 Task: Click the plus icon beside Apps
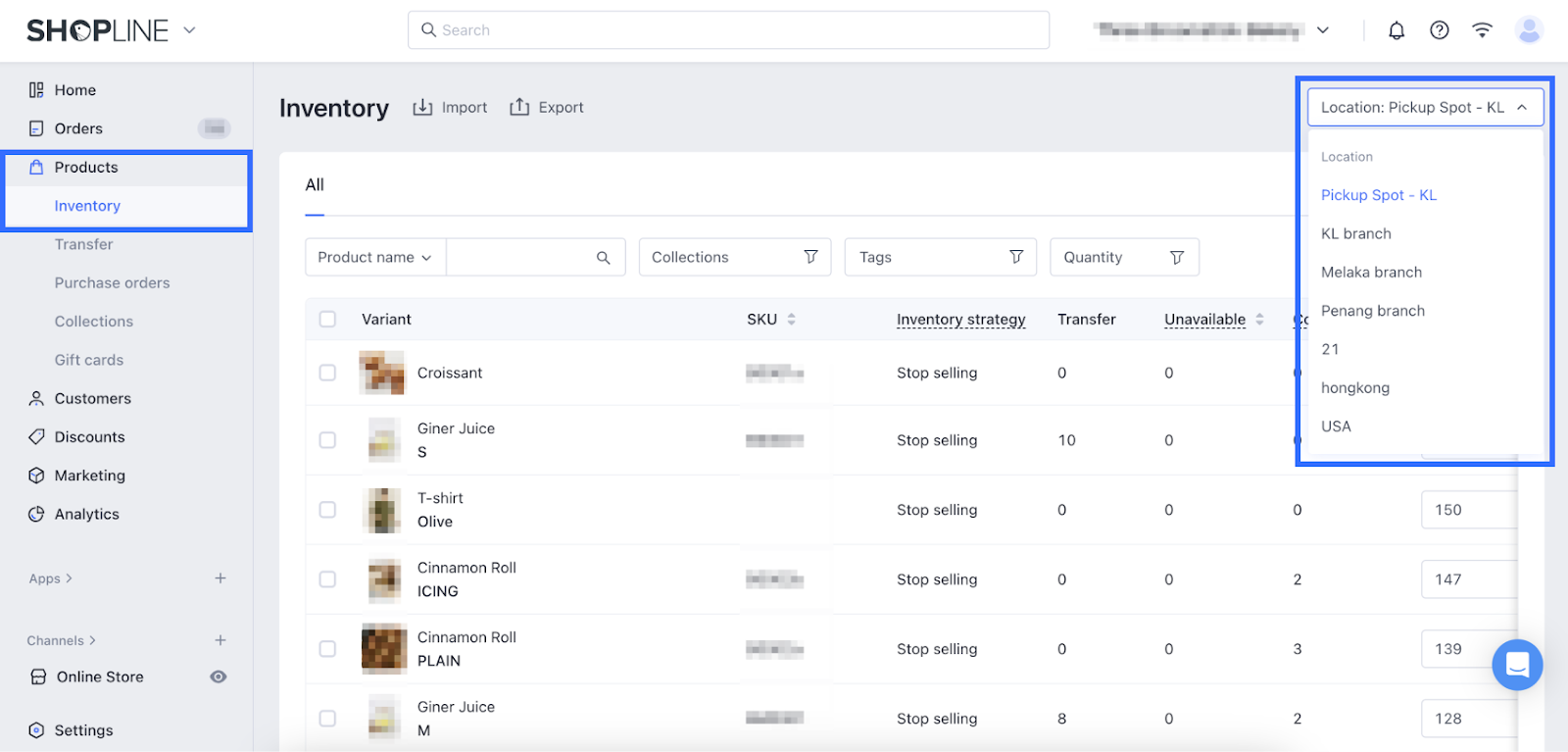(x=220, y=578)
